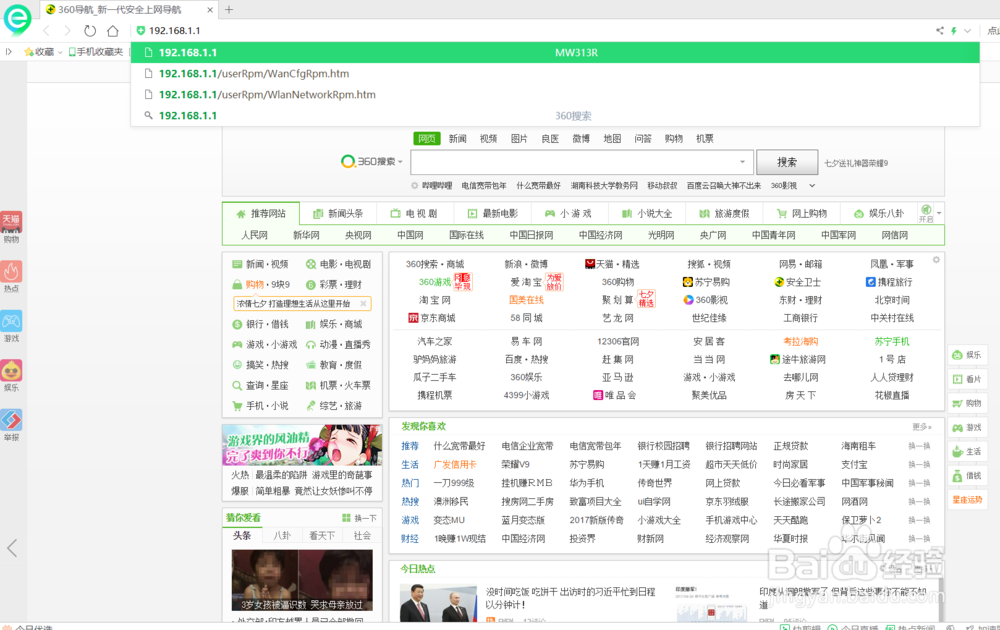Open the 举报 sidebar icon

tap(11, 425)
